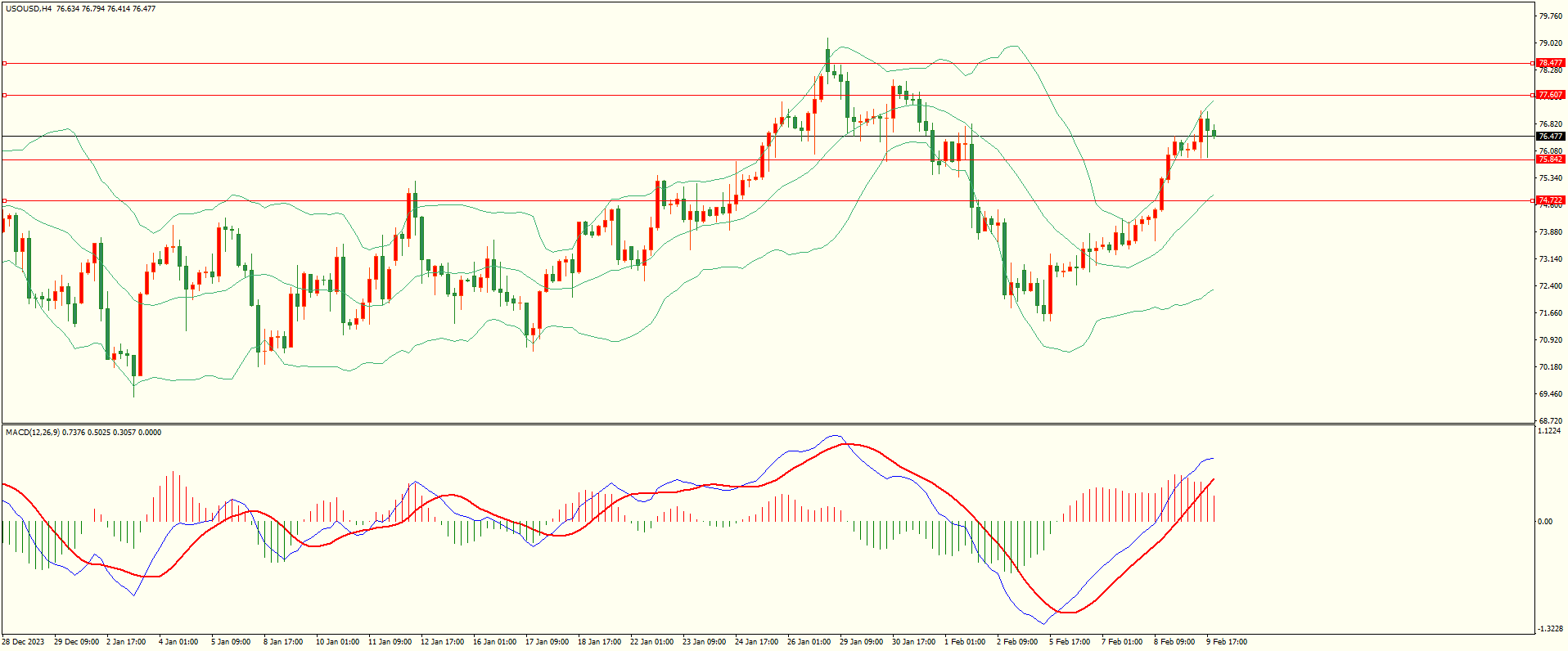Viewport: 1568px width, 651px height.
Task: Click the MACD(12,26,9) indicator label
Action: 32,433
